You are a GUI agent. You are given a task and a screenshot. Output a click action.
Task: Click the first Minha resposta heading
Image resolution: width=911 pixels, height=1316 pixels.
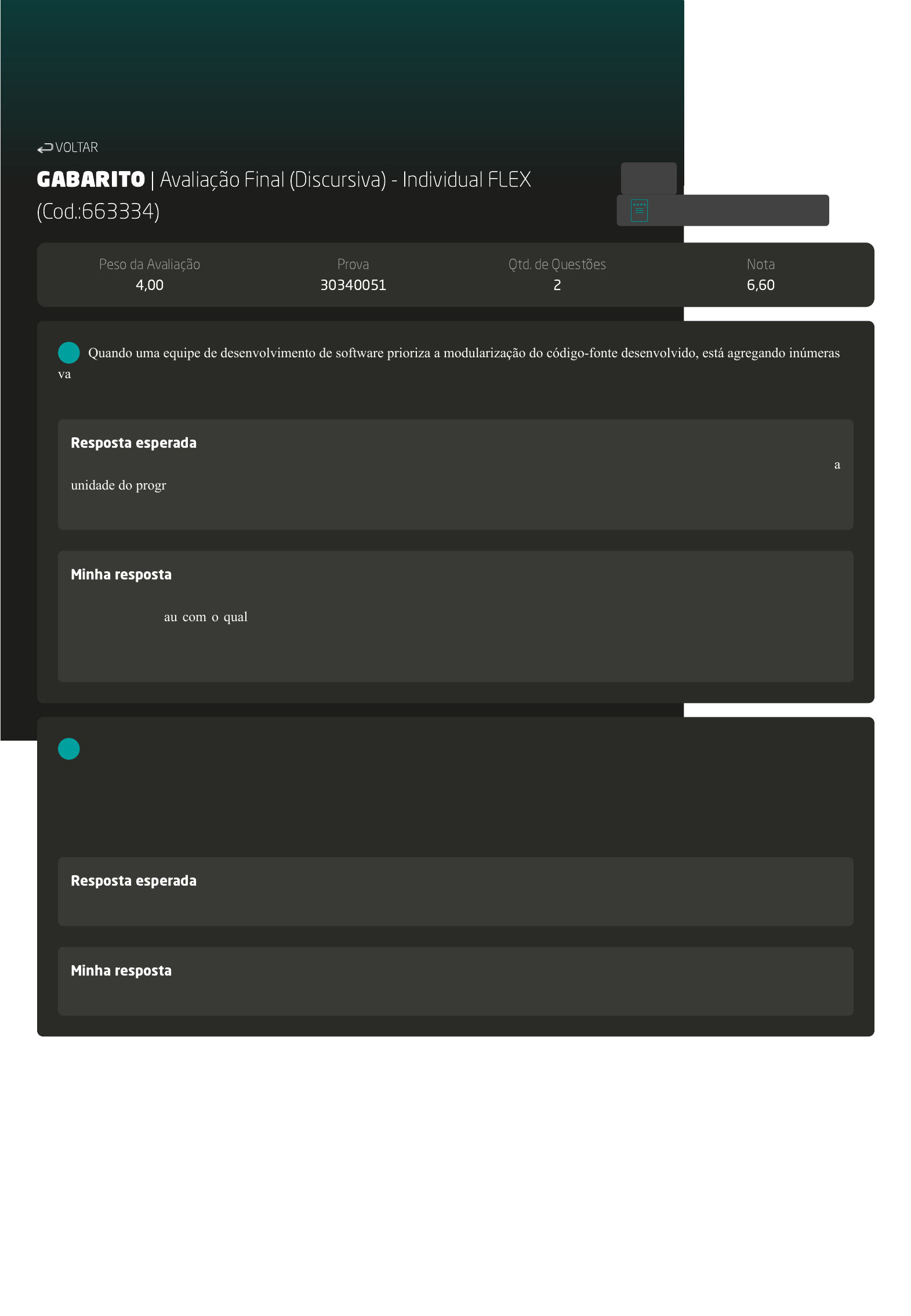(121, 575)
